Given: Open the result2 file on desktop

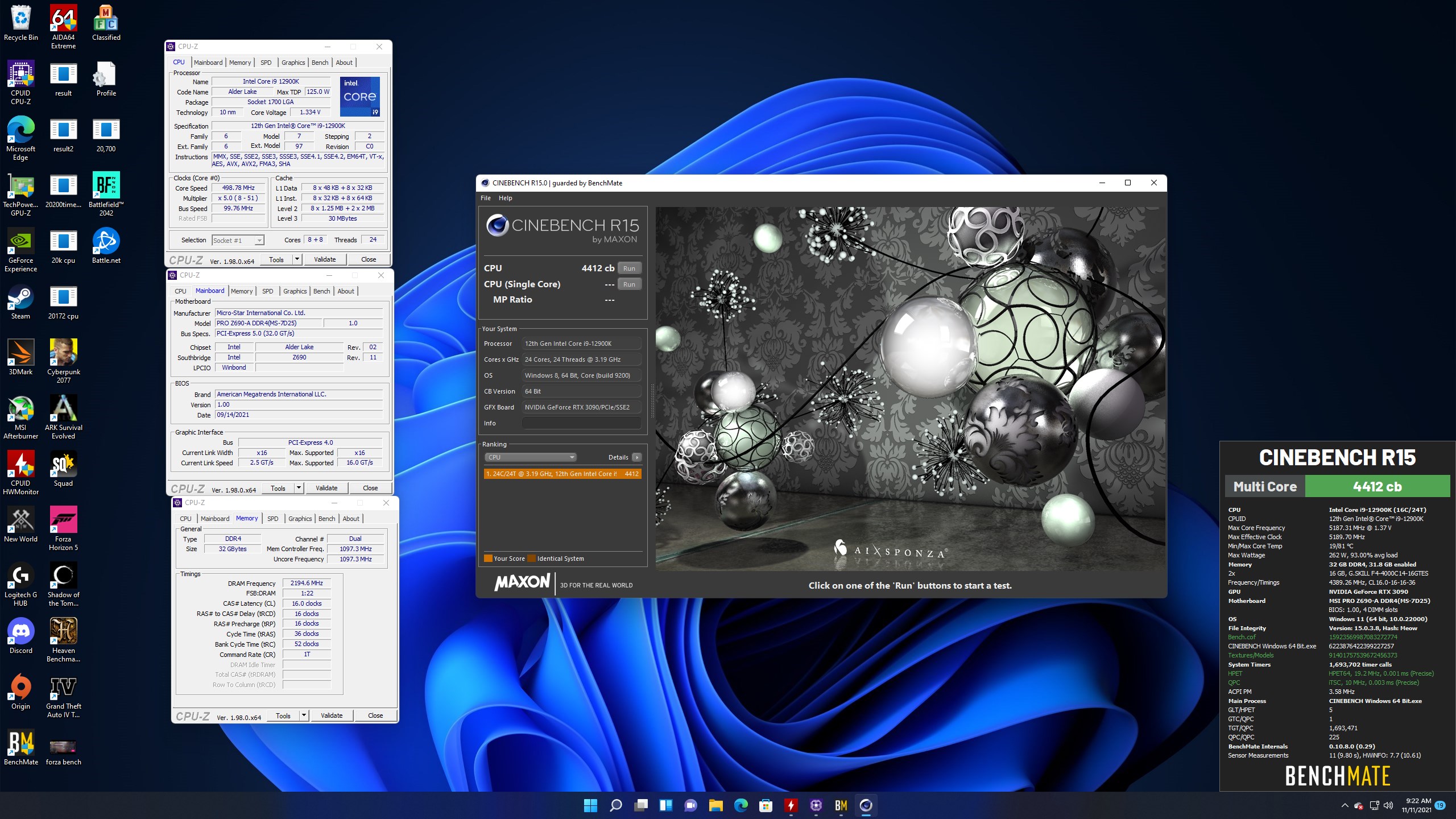Looking at the screenshot, I should coord(63,134).
